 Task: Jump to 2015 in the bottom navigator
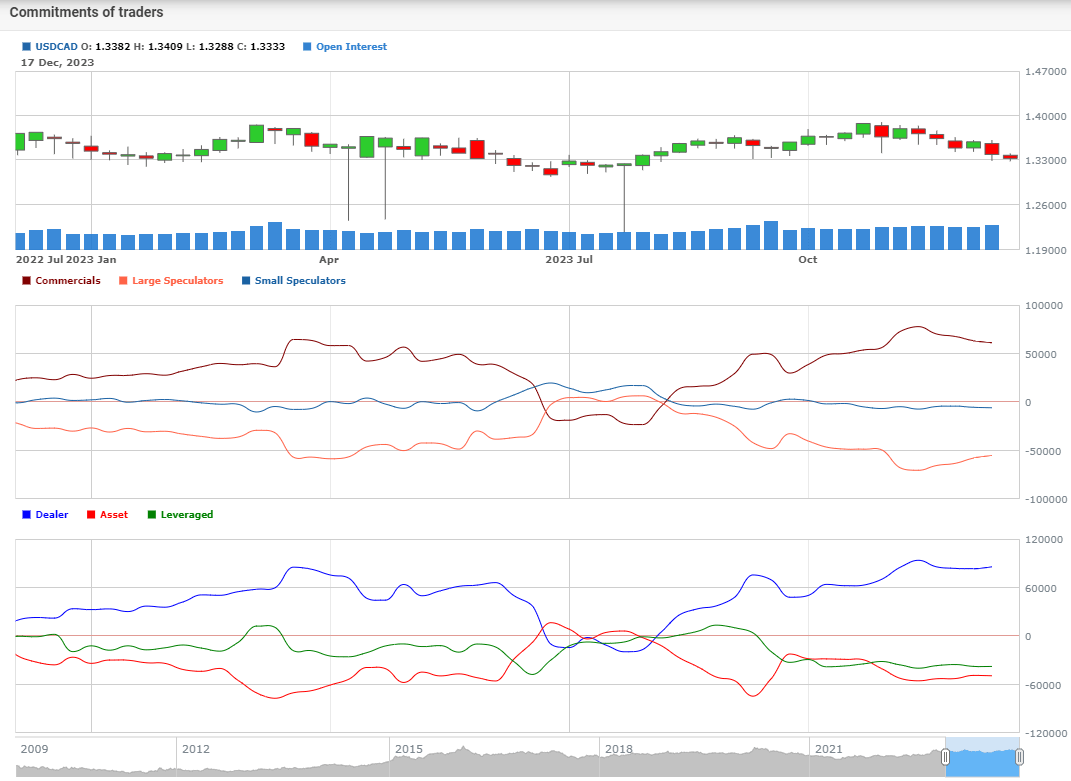click(408, 749)
